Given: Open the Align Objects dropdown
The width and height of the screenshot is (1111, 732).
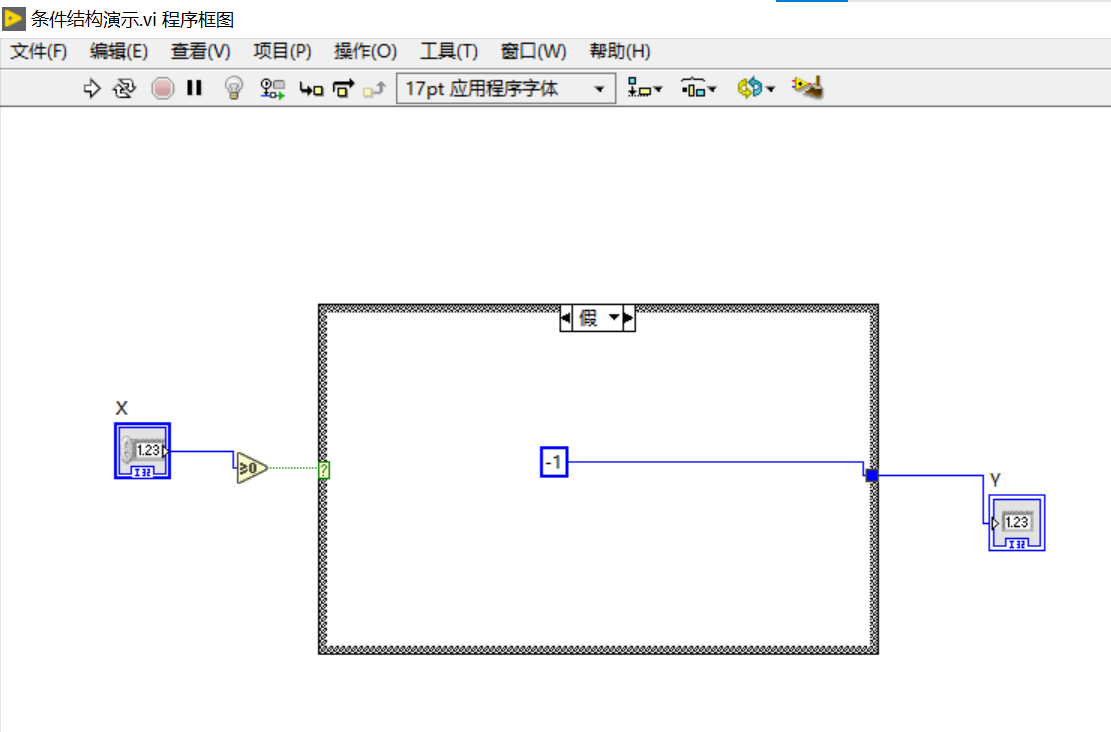Looking at the screenshot, I should coord(645,89).
